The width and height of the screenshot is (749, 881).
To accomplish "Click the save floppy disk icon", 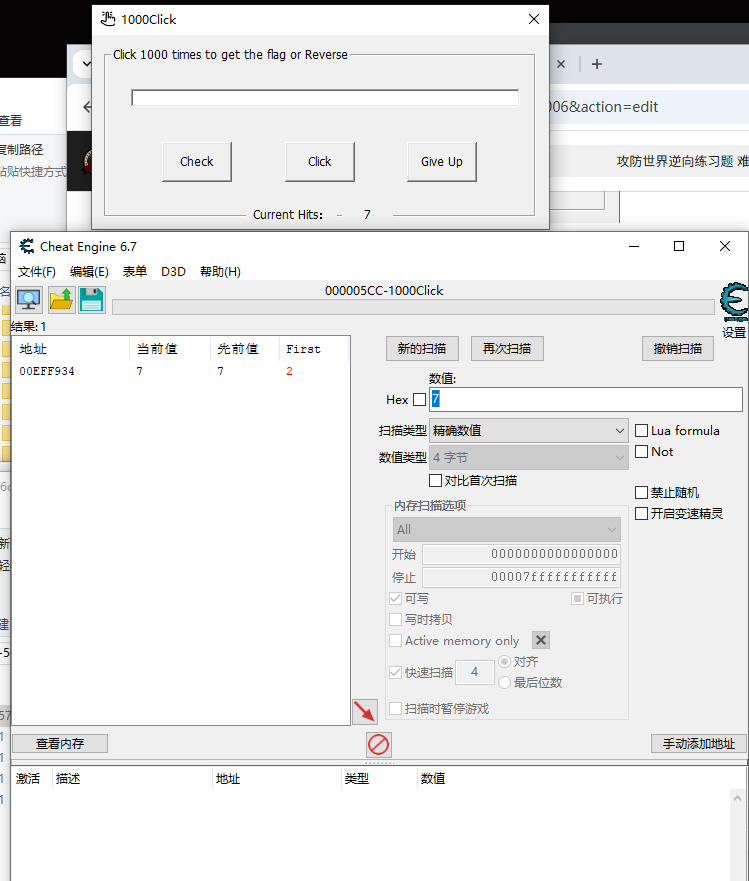I will [x=92, y=300].
